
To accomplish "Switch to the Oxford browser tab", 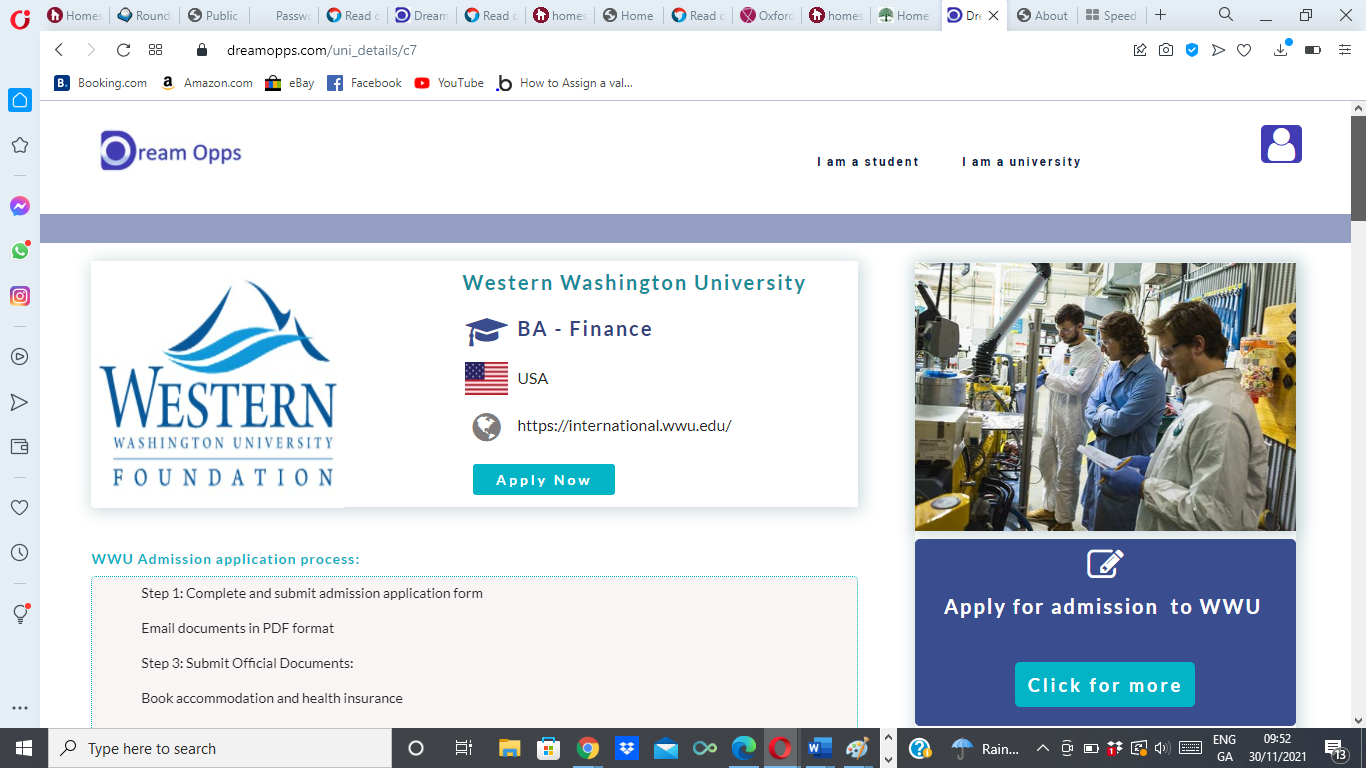I will [768, 16].
